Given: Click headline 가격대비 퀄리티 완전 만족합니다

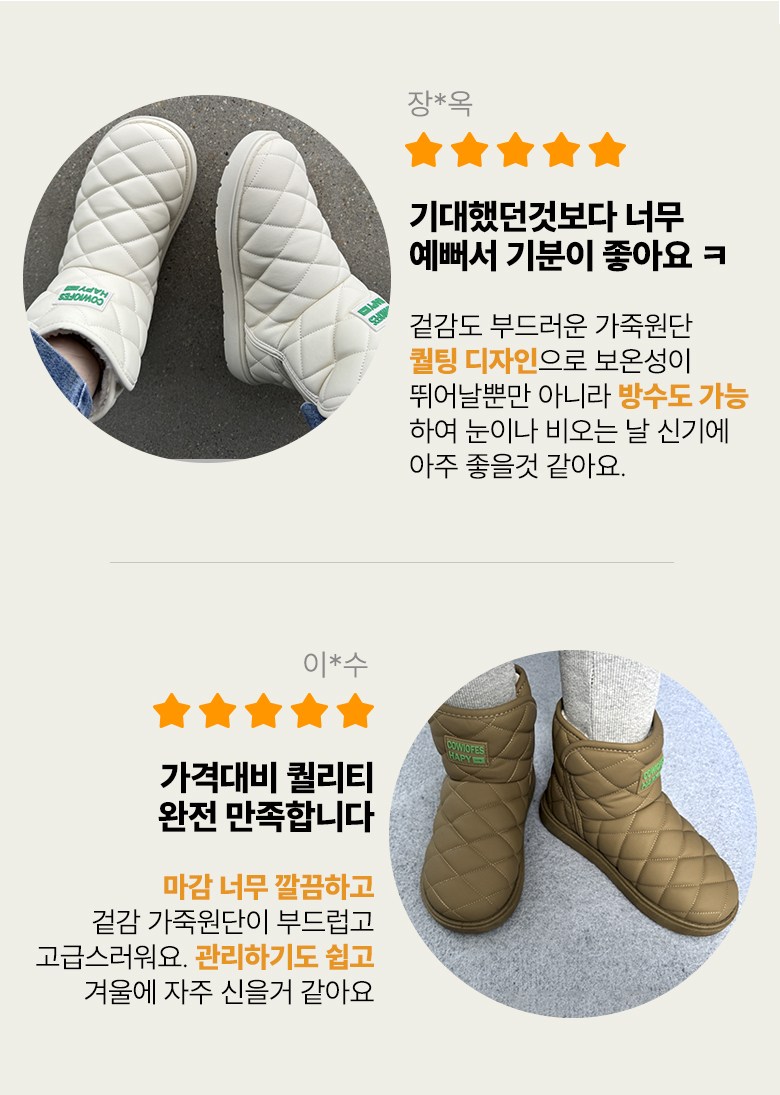Looking at the screenshot, I should click(x=267, y=797).
